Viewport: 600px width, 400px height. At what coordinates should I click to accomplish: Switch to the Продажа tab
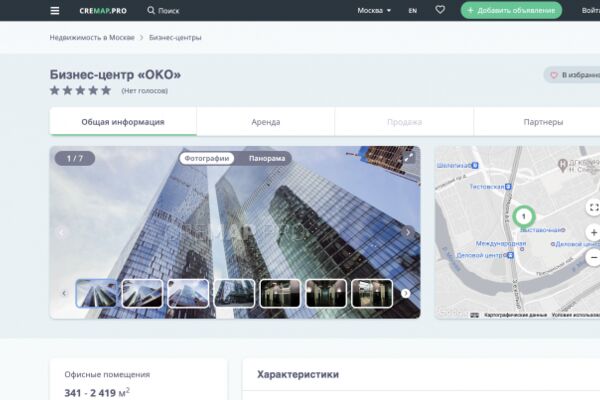tap(404, 122)
